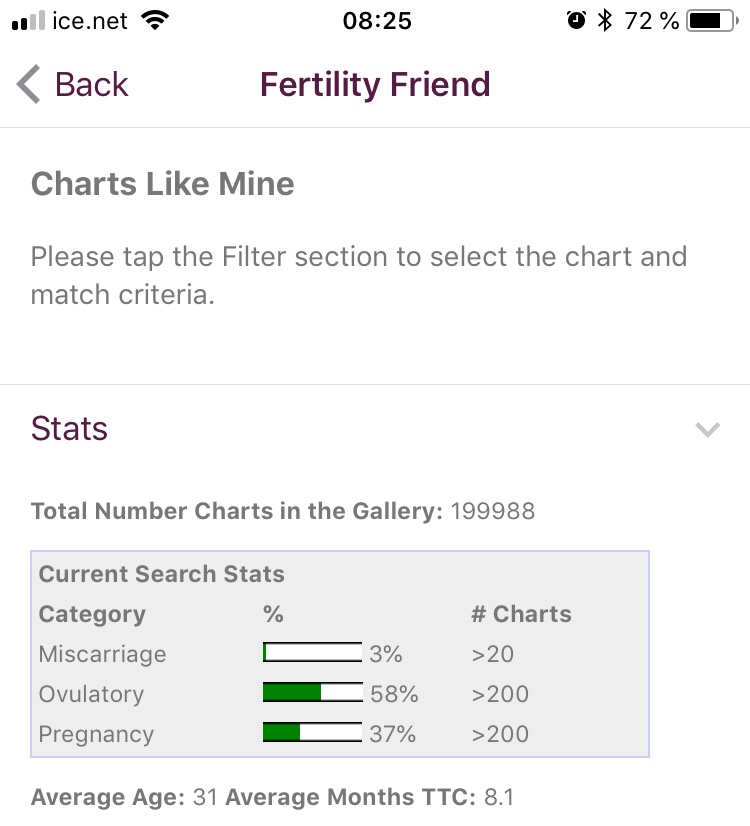The width and height of the screenshot is (750, 826).
Task: Tap the Filter section instruction text
Action: [x=359, y=276]
